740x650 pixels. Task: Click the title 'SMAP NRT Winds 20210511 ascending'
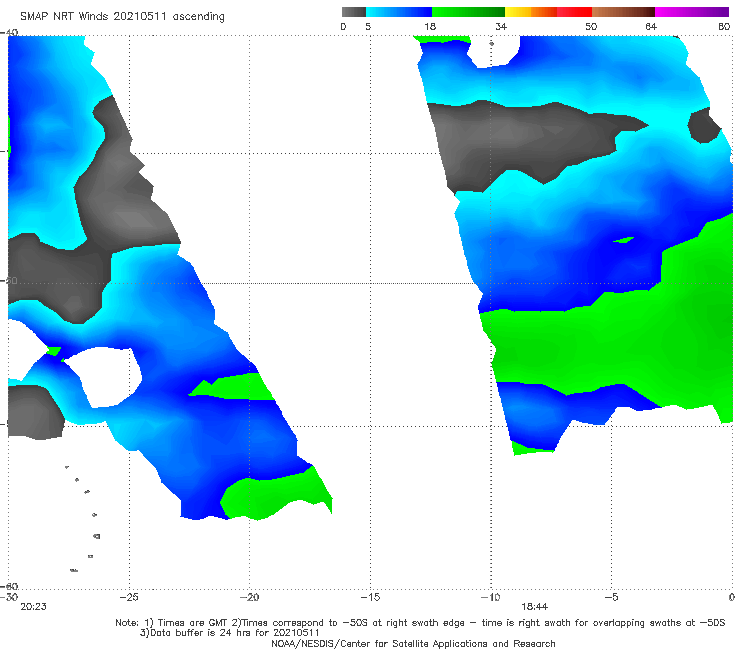pyautogui.click(x=122, y=17)
